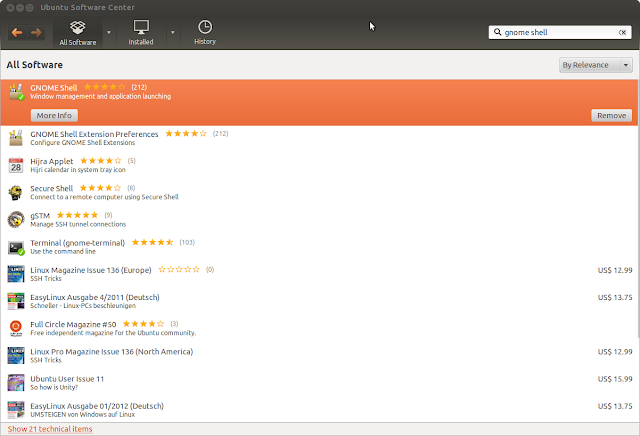The image size is (640, 436).
Task: Click the gSTM app icon
Action: [x=16, y=220]
